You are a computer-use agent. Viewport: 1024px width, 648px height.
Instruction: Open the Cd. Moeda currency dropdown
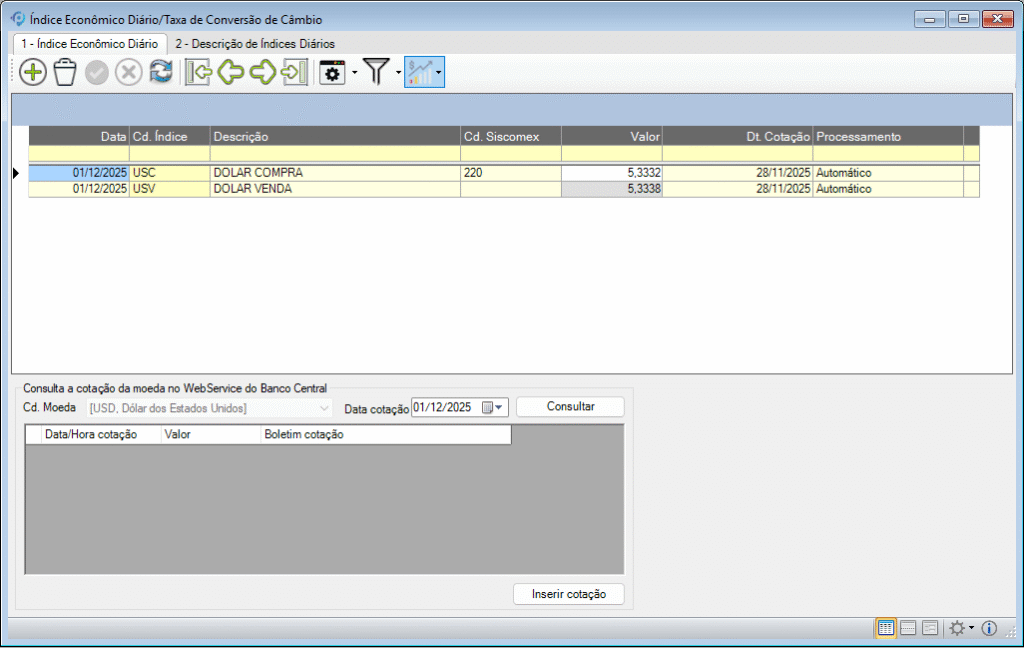coord(324,408)
